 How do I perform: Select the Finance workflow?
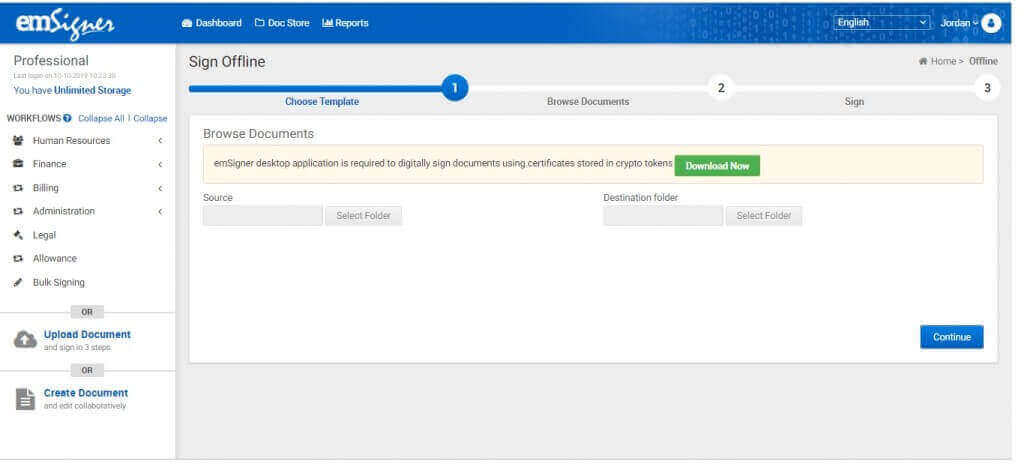(50, 164)
